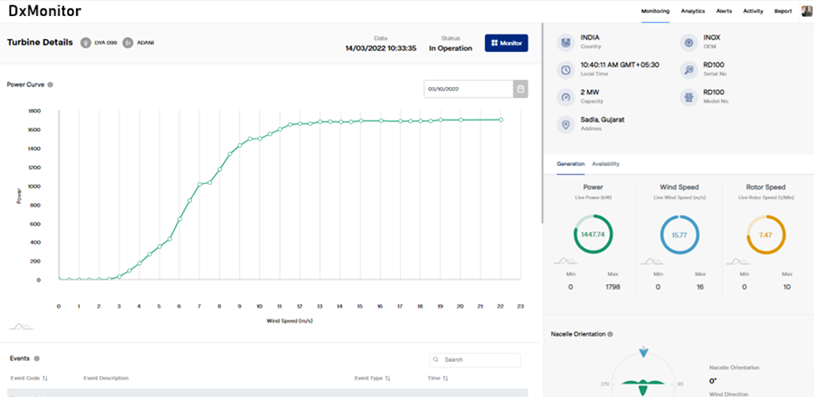Click the Rotor Speed gauge showing 7.47

766,235
